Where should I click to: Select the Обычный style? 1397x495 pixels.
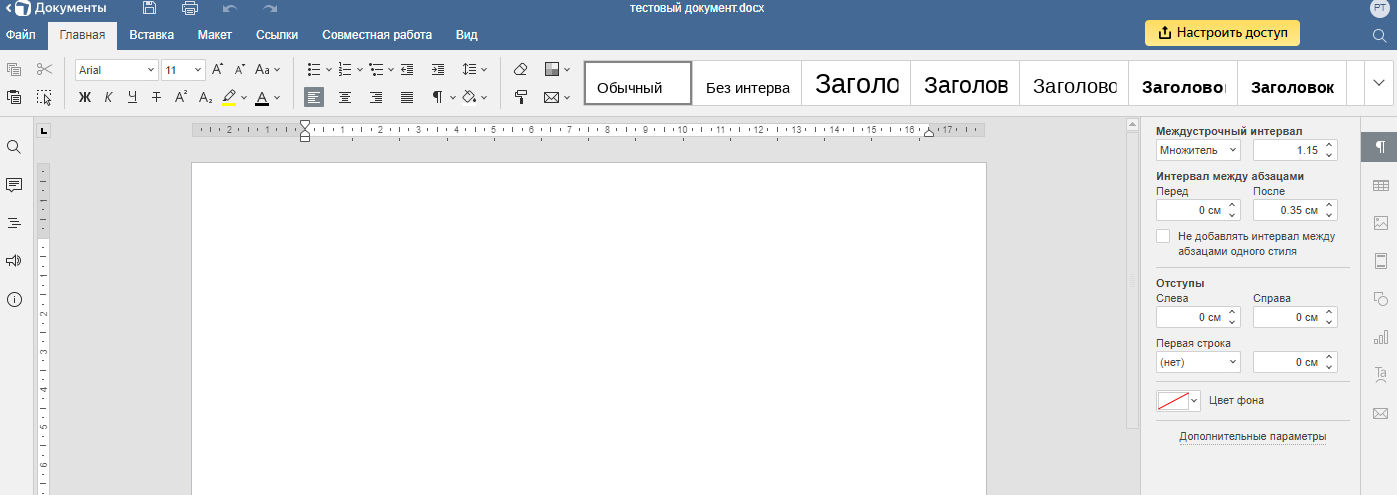pyautogui.click(x=638, y=83)
